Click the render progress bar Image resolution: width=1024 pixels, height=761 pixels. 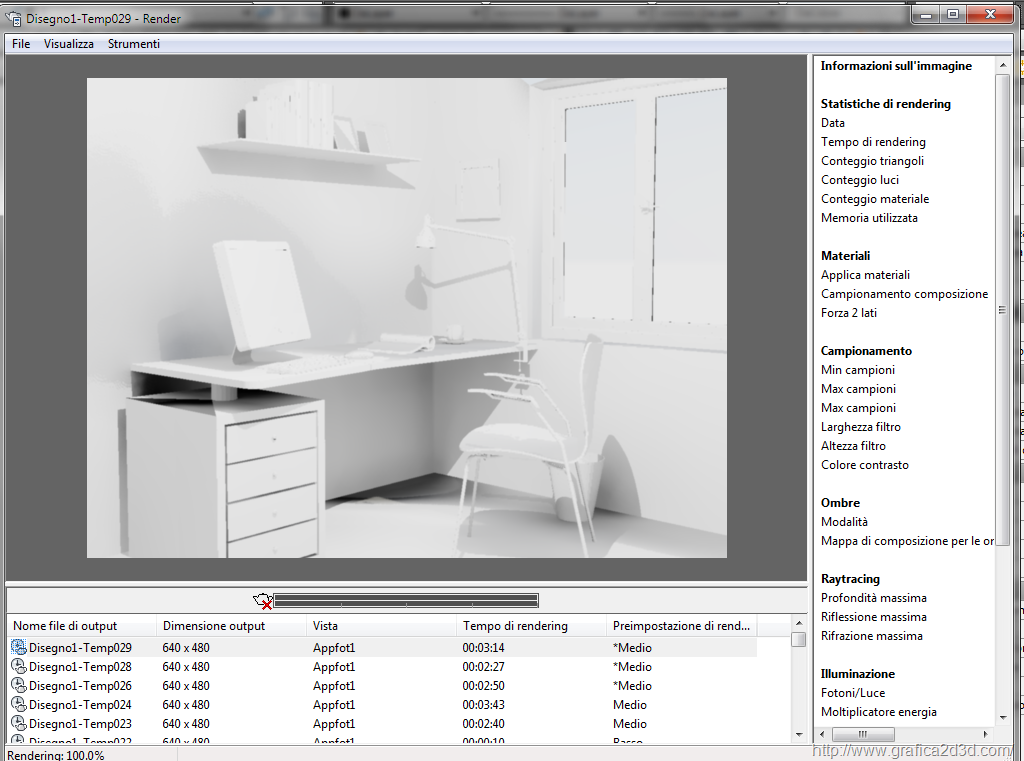point(406,600)
